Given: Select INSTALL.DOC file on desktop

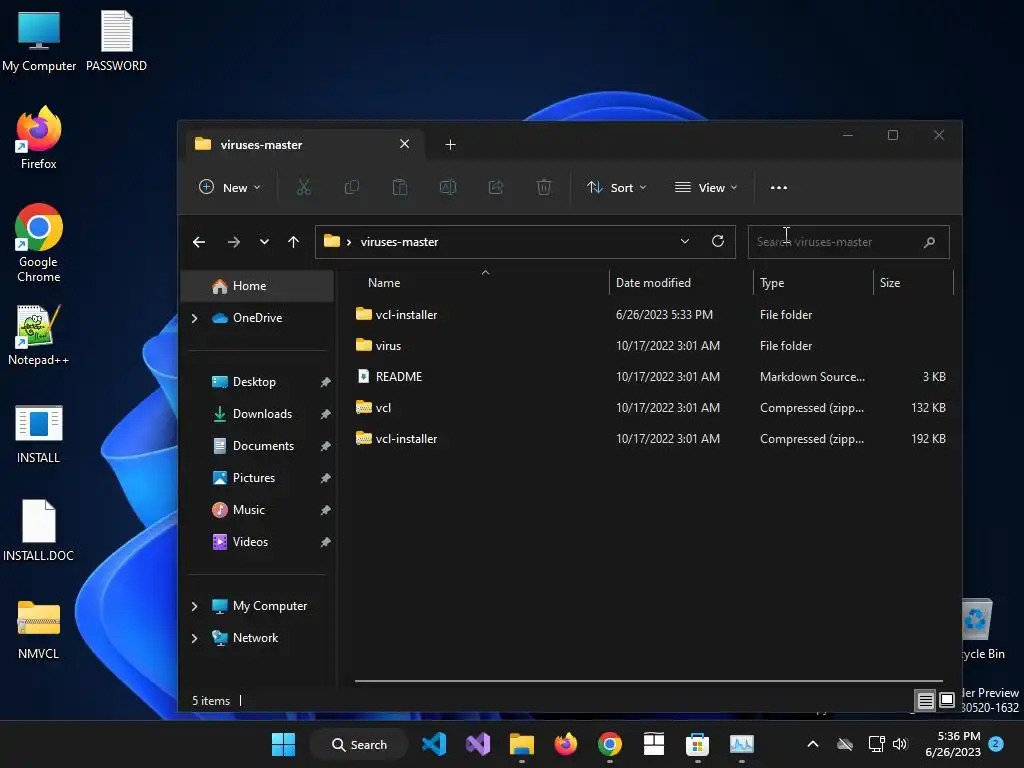Looking at the screenshot, I should [38, 531].
